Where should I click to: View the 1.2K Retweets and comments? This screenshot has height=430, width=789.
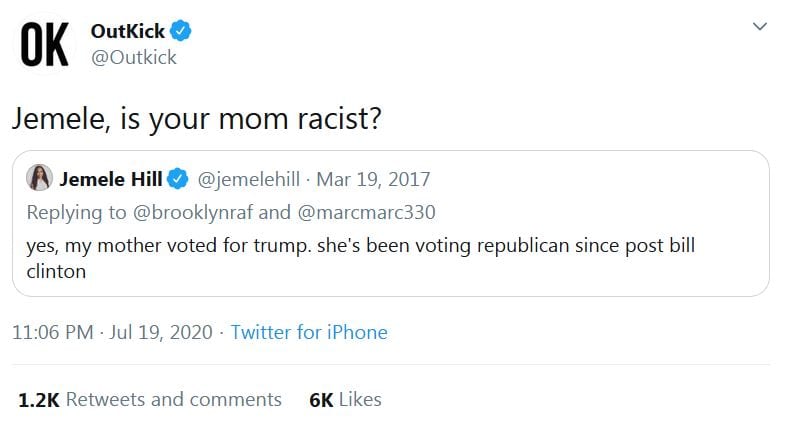pos(150,399)
